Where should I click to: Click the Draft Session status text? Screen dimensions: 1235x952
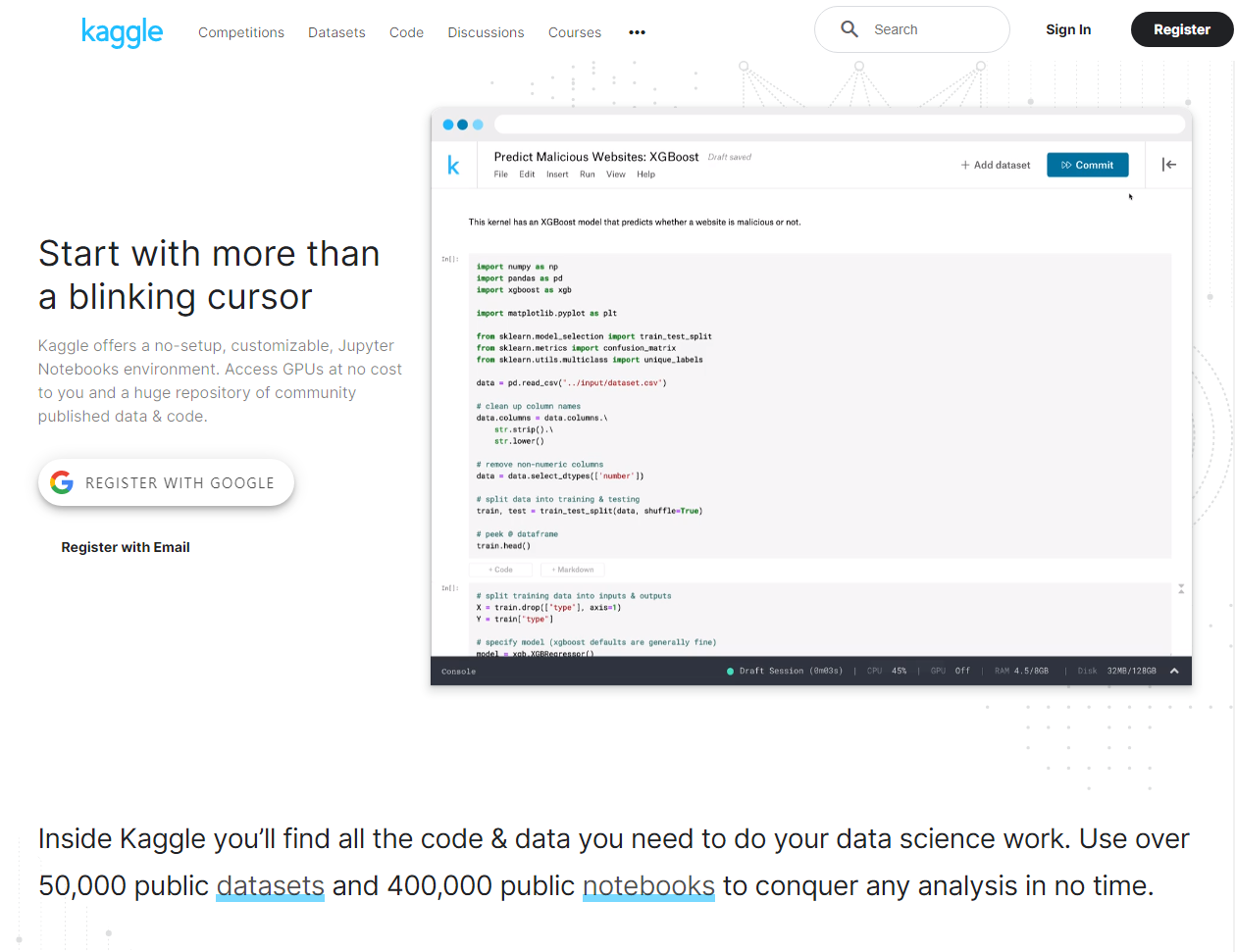(x=785, y=671)
